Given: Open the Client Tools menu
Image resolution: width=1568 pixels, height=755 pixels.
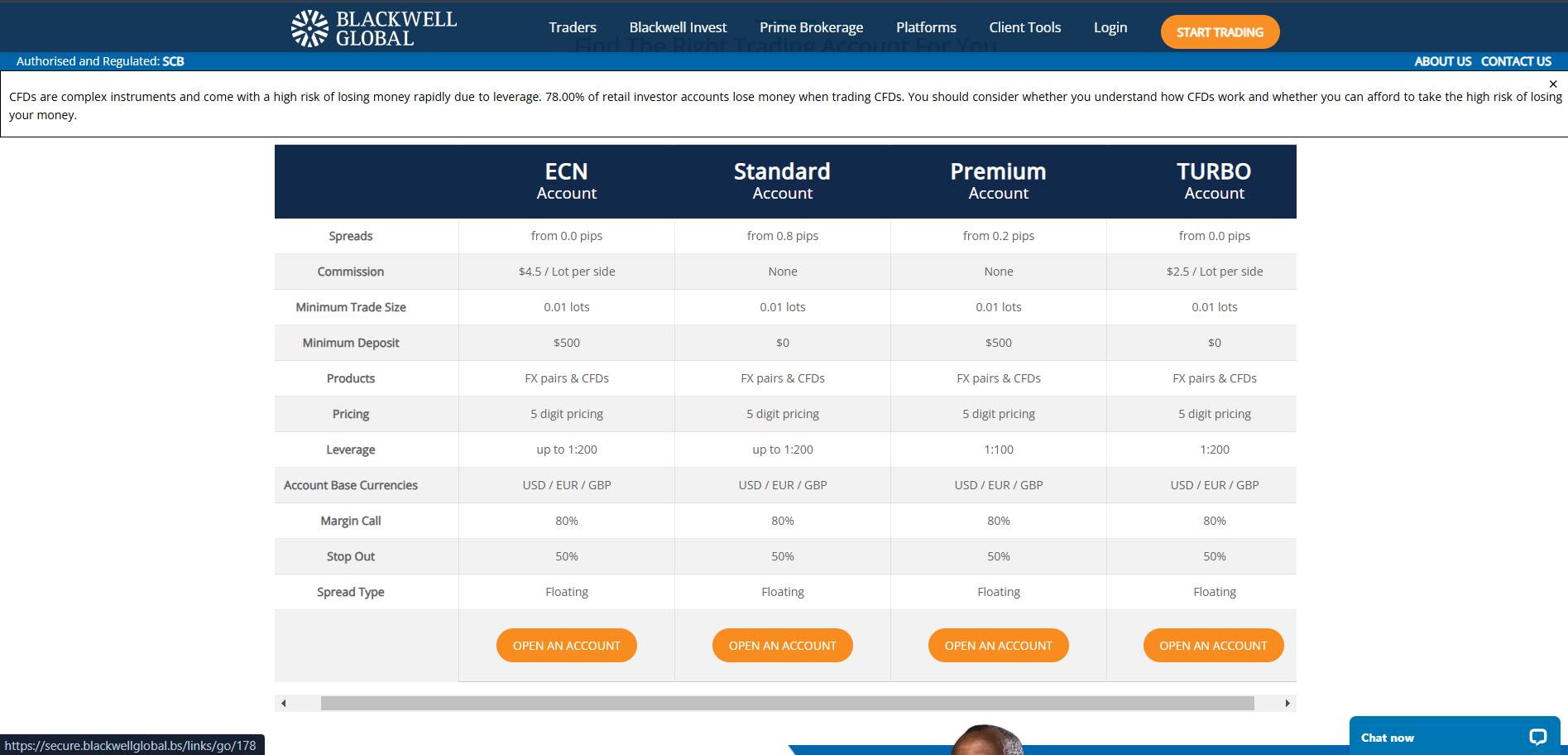Looking at the screenshot, I should click(x=1024, y=27).
